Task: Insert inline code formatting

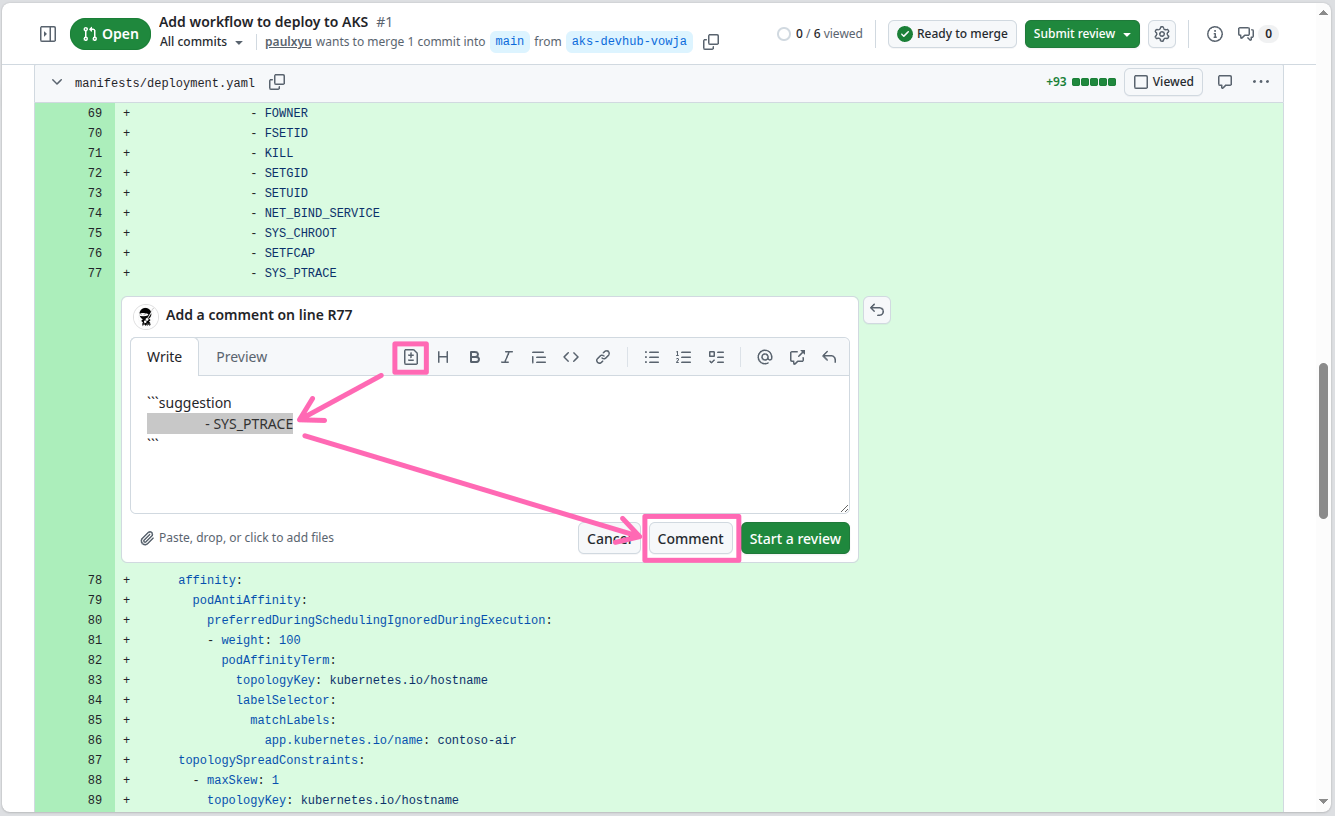Action: 571,357
